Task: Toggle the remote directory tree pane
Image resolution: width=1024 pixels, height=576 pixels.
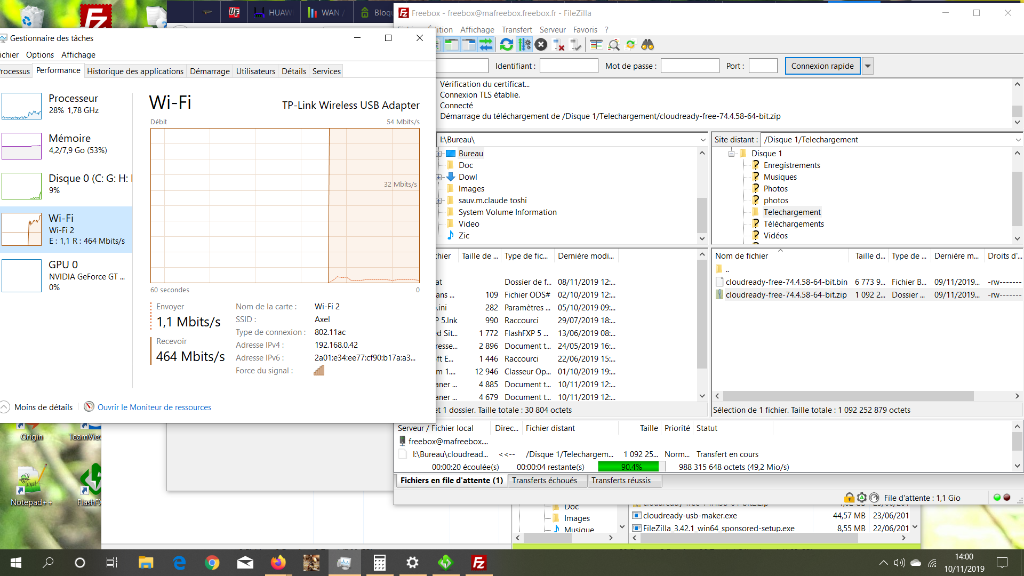Action: (x=467, y=45)
